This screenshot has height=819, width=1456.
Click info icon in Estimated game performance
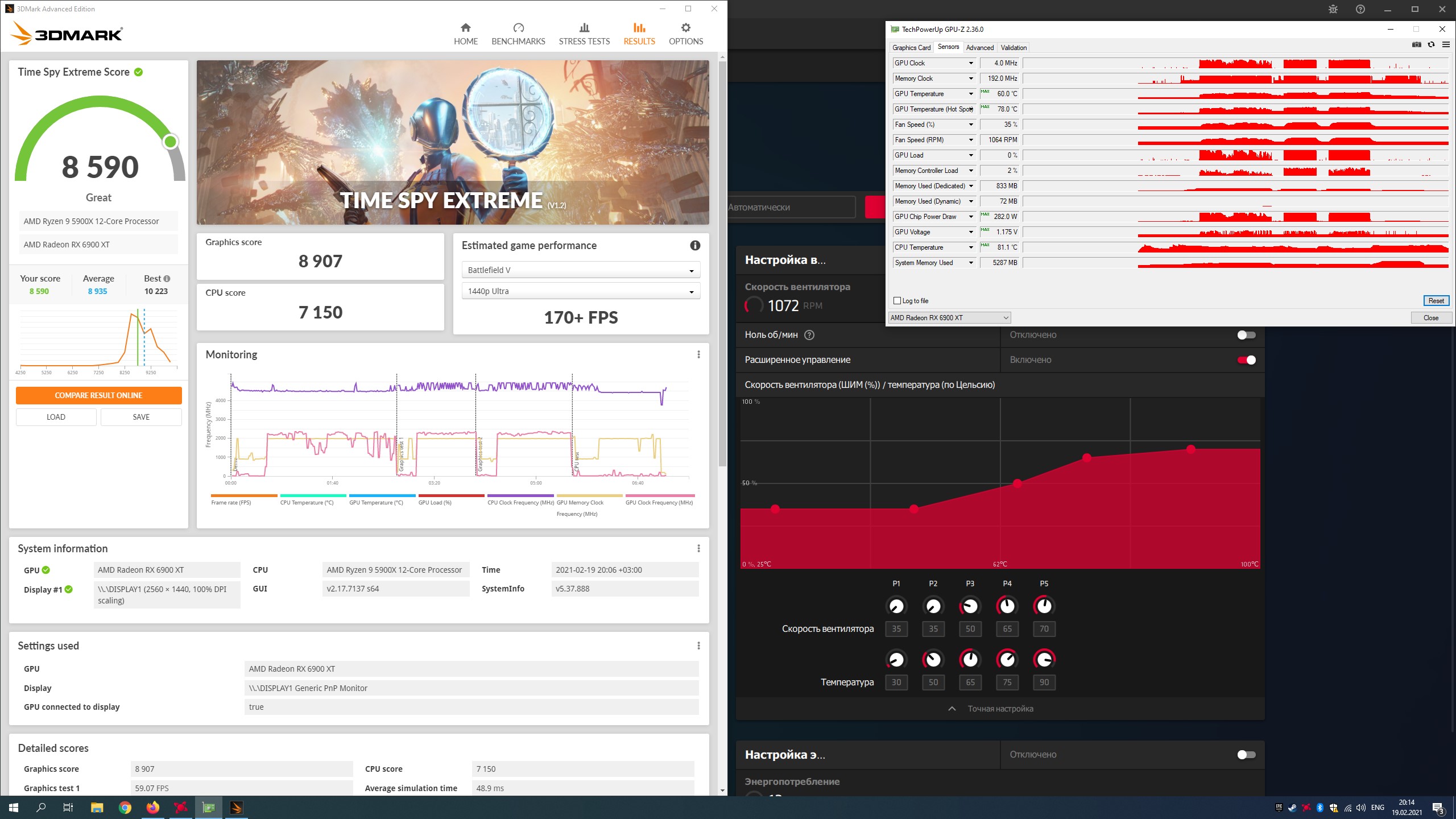[695, 246]
